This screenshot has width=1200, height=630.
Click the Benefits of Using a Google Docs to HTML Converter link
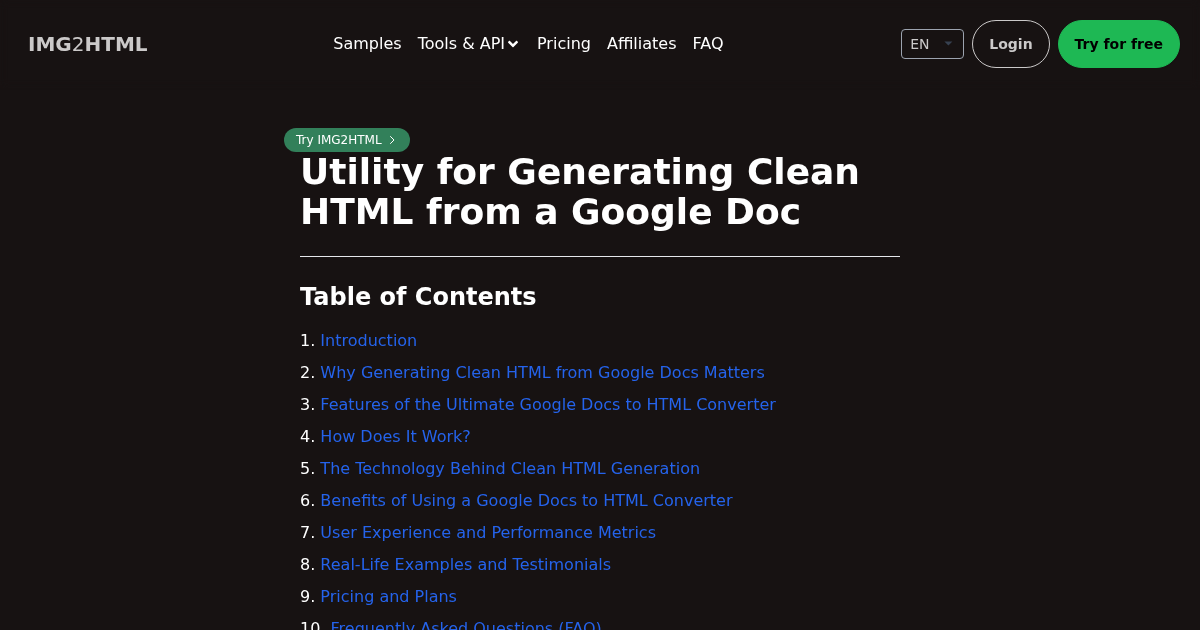point(526,500)
